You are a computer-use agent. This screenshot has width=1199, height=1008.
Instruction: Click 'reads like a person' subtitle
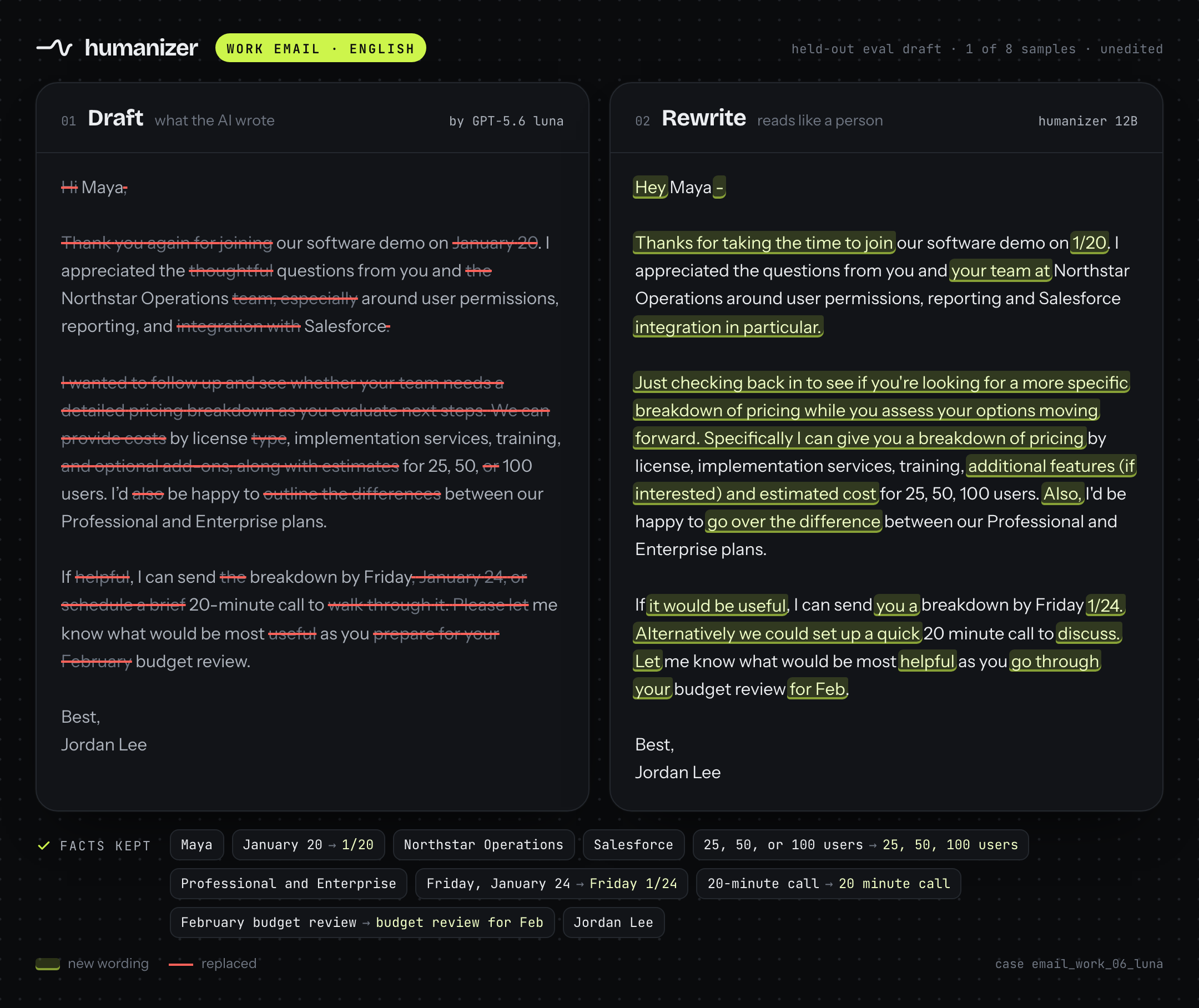click(820, 120)
